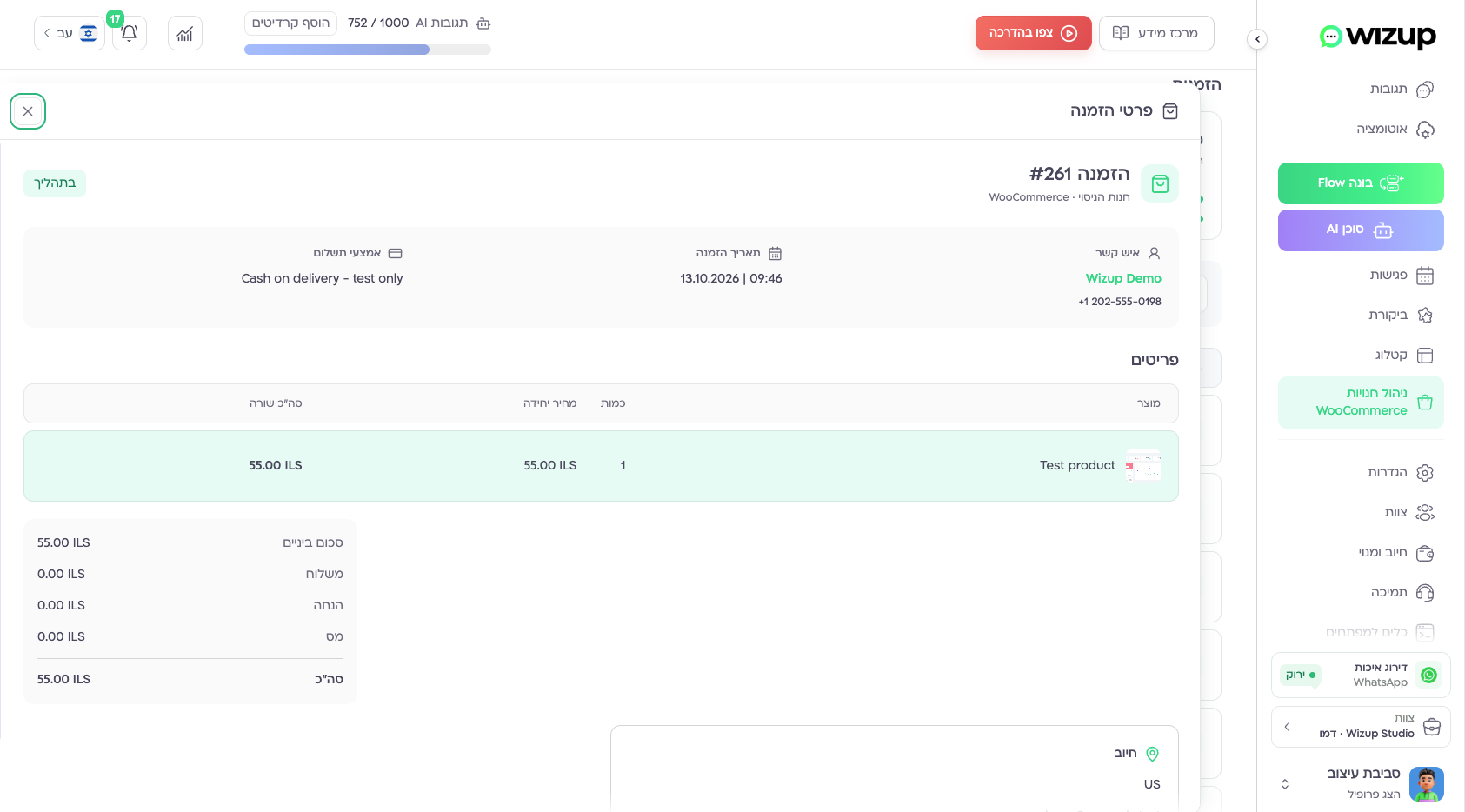Open תמיכה support in sidebar
Screen dimensions: 1465x812
[x=1402, y=593]
